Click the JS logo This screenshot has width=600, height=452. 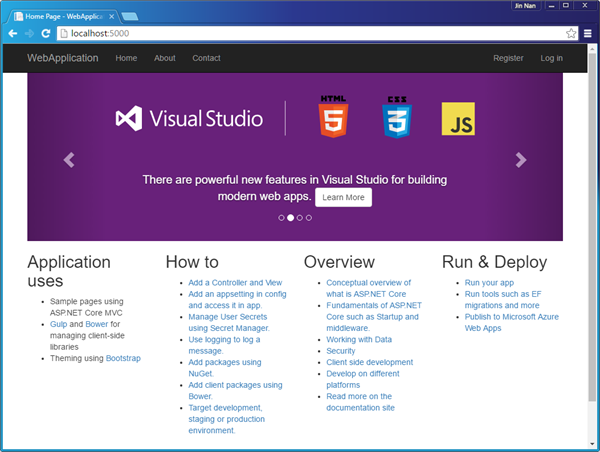[458, 119]
